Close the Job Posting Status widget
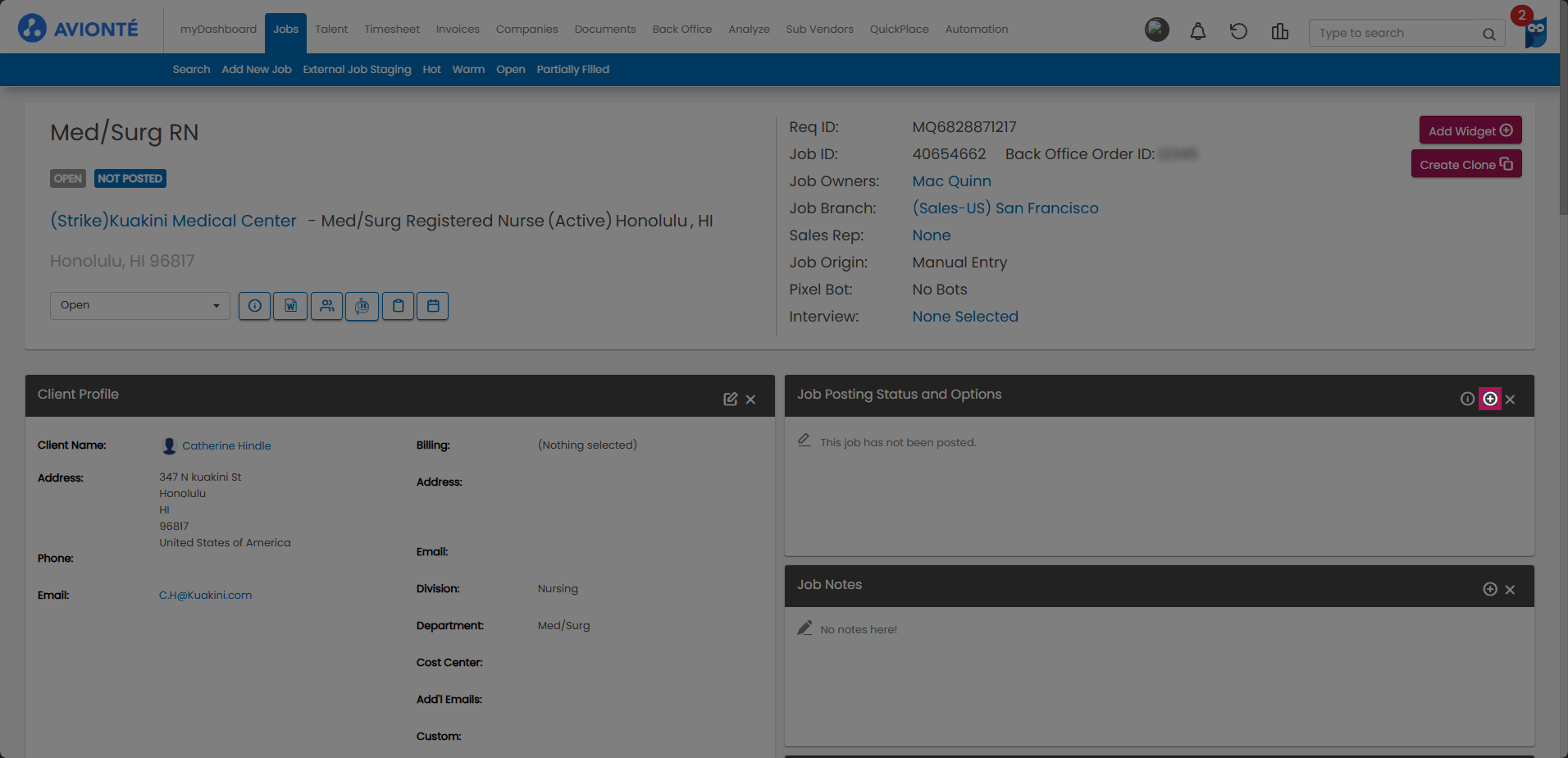The height and width of the screenshot is (758, 1568). click(1510, 400)
